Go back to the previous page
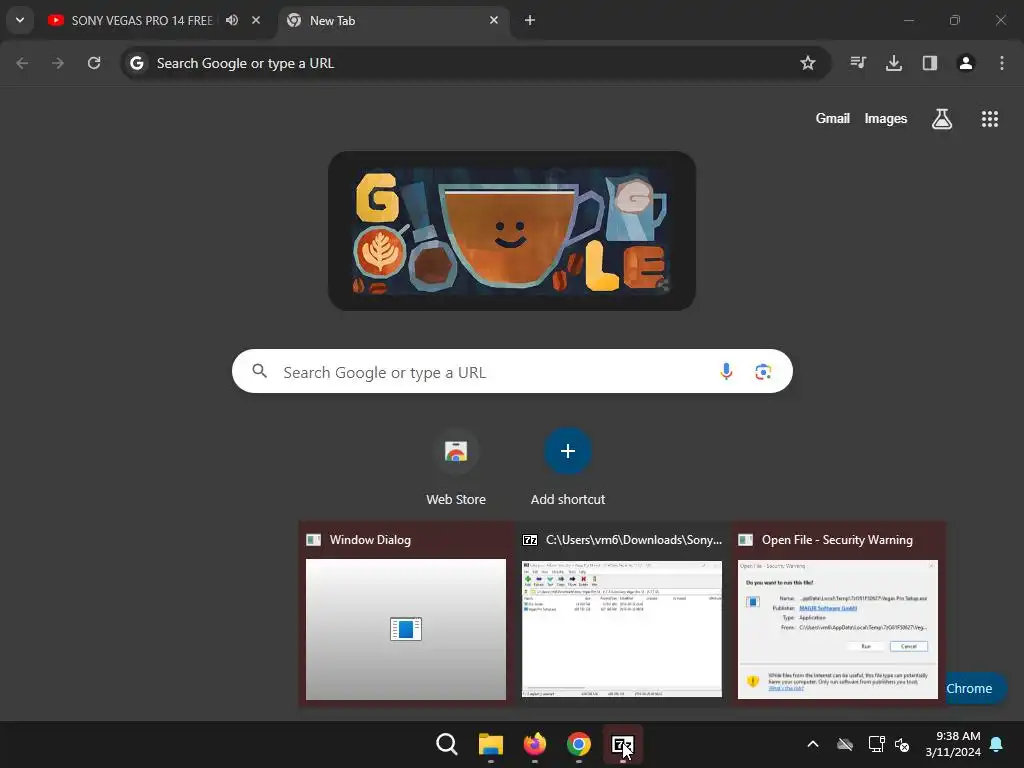This screenshot has width=1024, height=768. (x=22, y=63)
